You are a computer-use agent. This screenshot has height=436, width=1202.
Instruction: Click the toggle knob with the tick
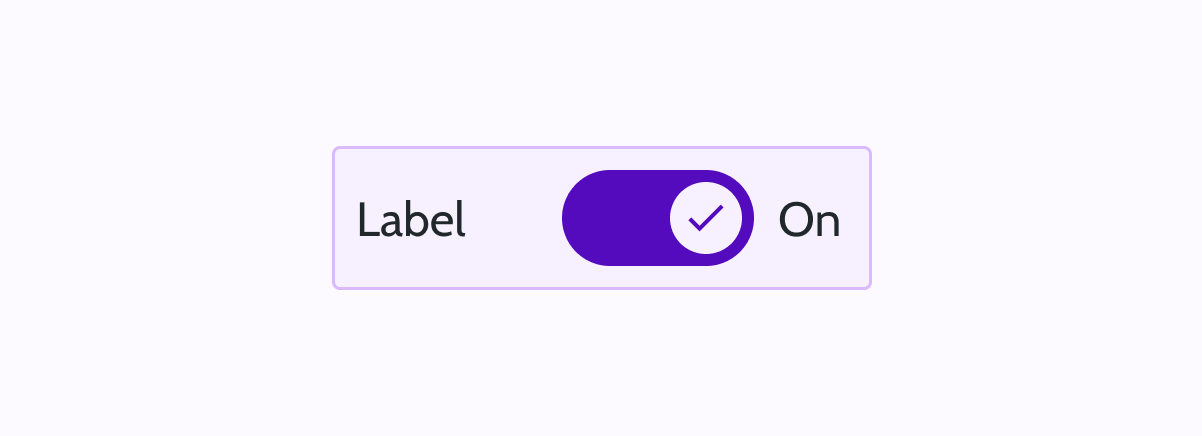pos(706,218)
